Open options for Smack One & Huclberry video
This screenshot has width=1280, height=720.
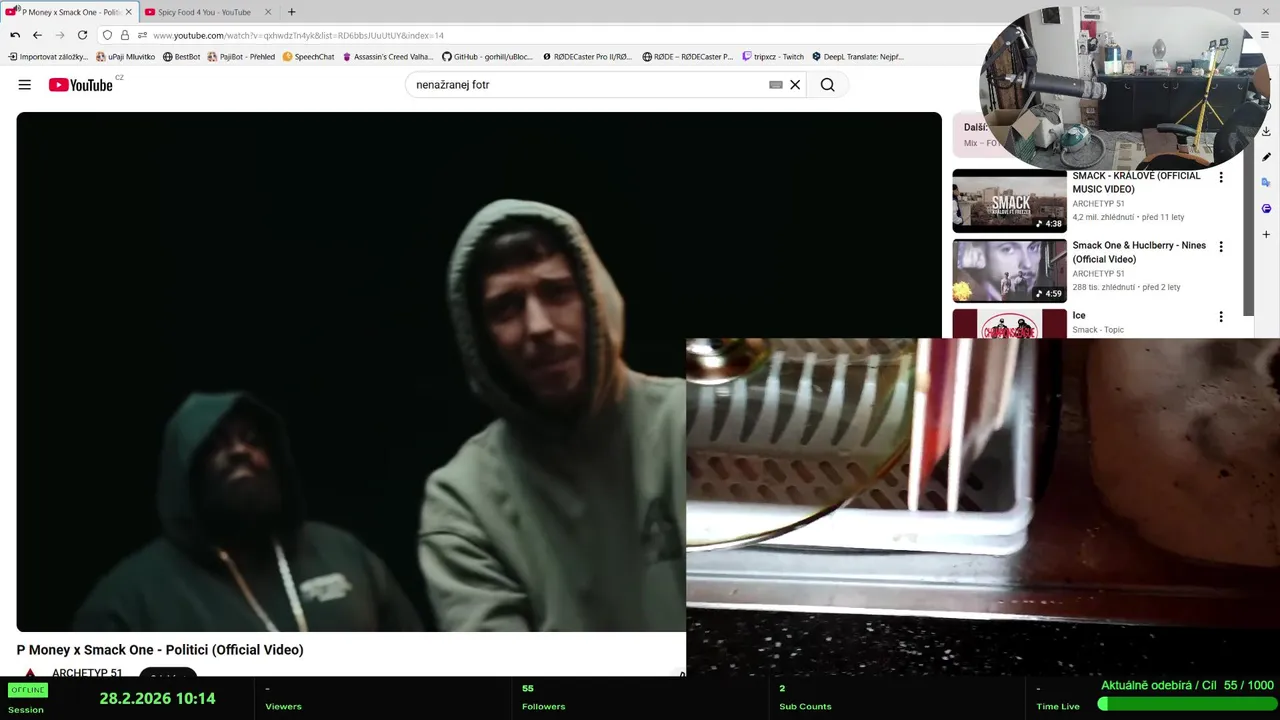[x=1220, y=247]
